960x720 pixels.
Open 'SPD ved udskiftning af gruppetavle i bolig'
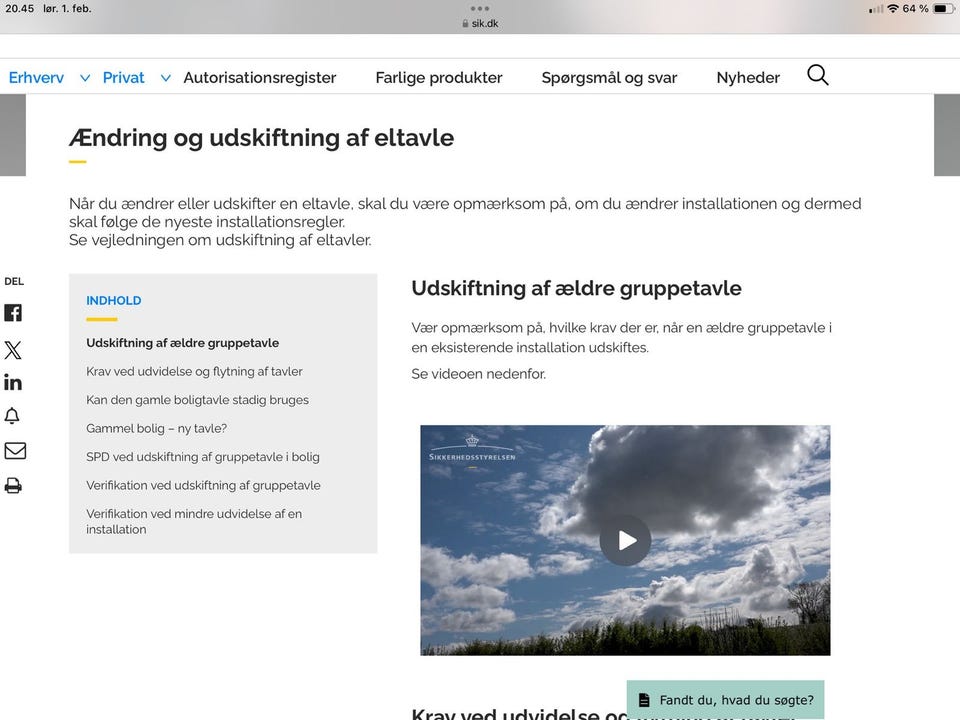(x=203, y=456)
